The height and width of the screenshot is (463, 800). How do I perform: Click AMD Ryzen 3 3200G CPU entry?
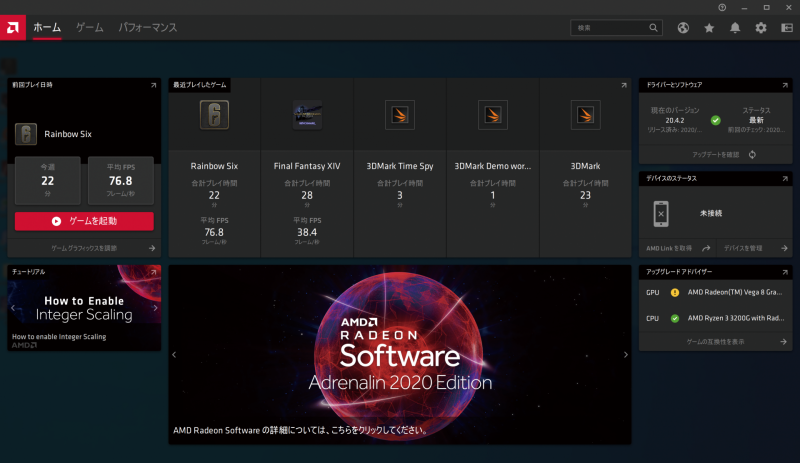(736, 318)
